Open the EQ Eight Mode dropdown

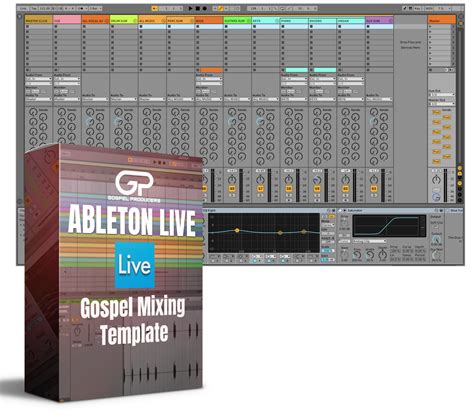pyautogui.click(x=328, y=226)
